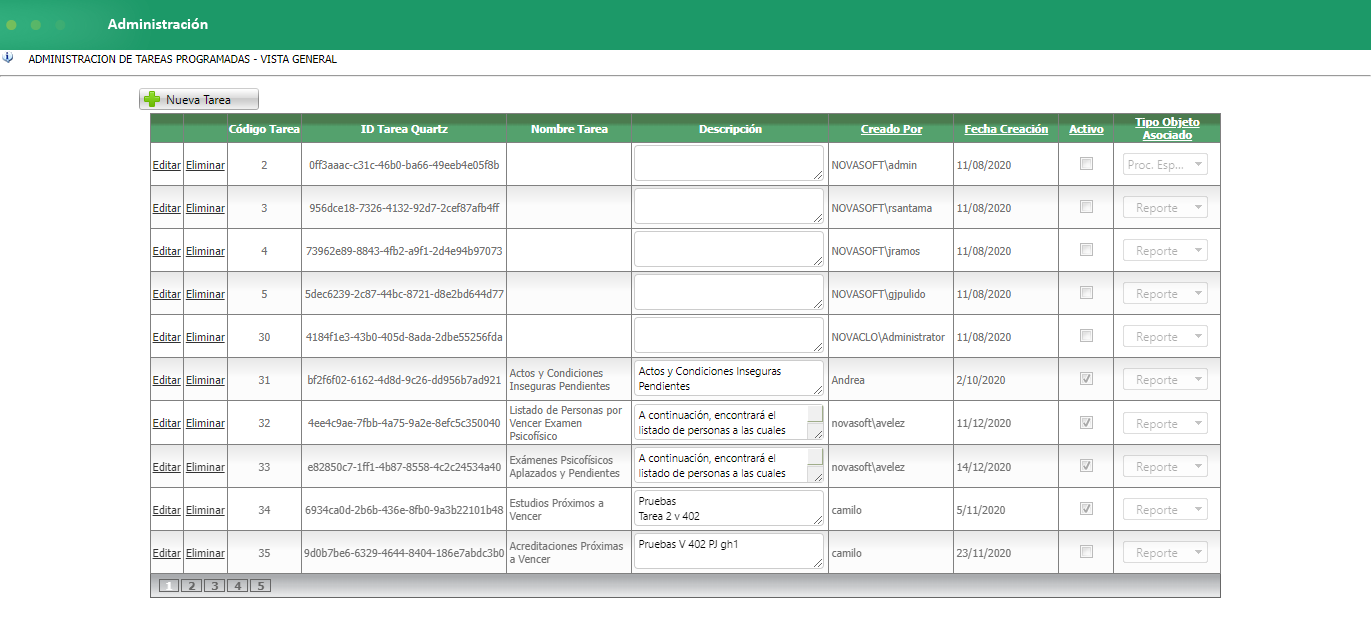Open Proc. Esp... dropdown for task 2
This screenshot has width=1371, height=634.
[1165, 165]
